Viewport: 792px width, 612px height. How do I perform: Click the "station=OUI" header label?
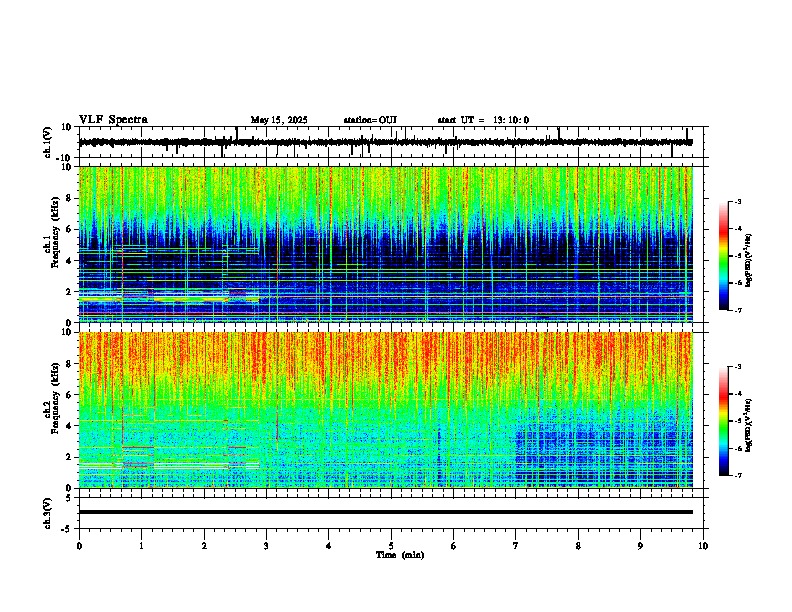pos(370,120)
